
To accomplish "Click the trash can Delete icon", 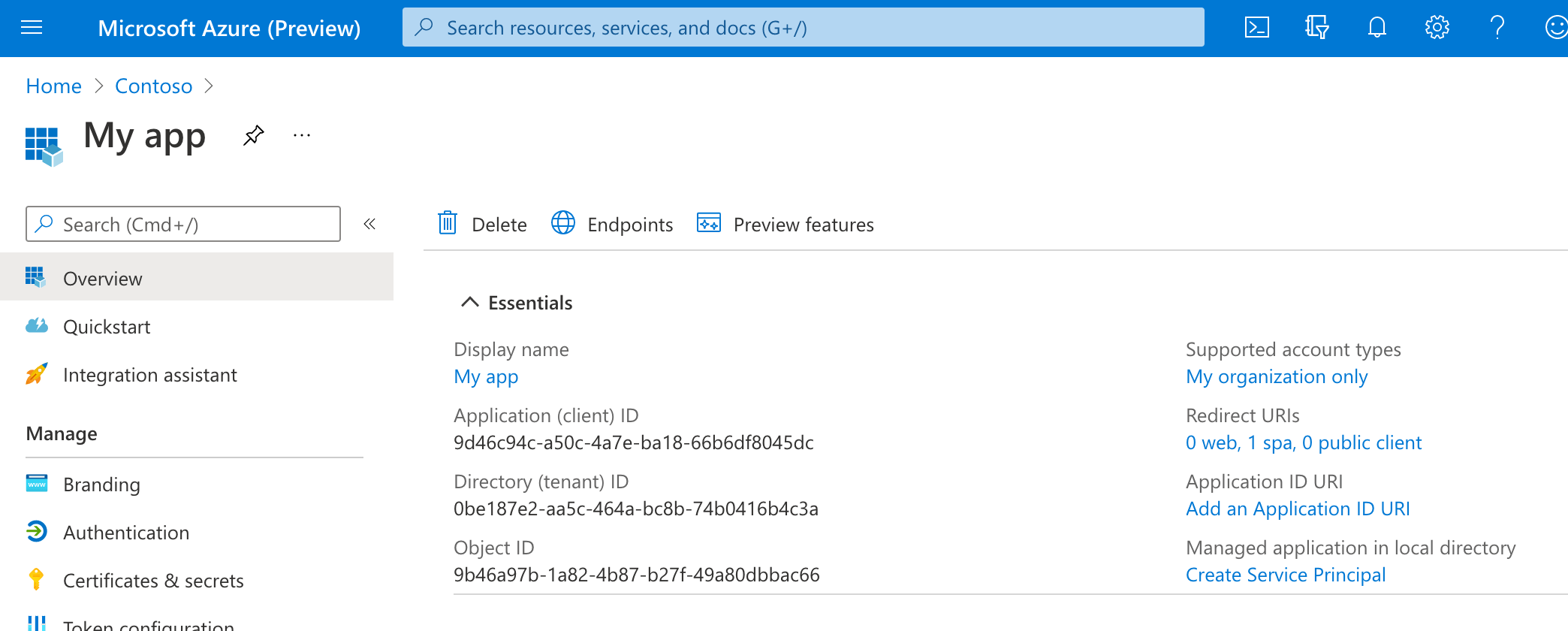I will (x=448, y=223).
